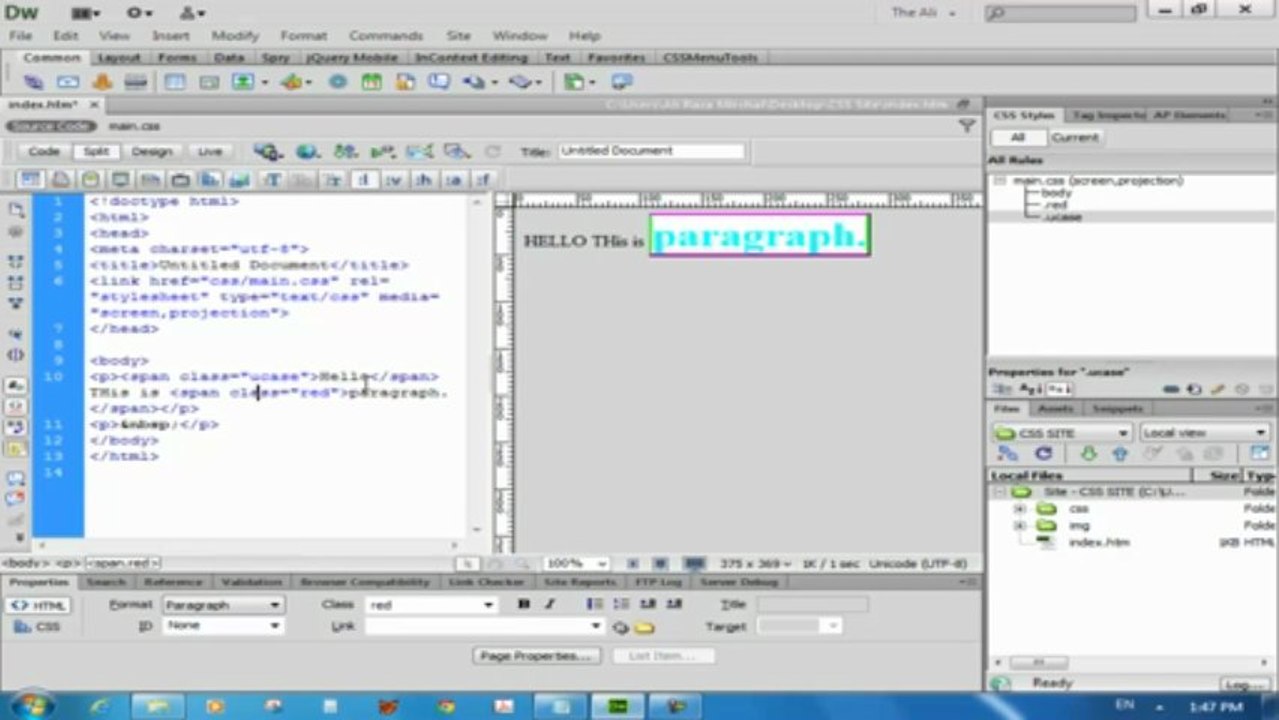Click the Horizontal Rule icon
Image resolution: width=1279 pixels, height=720 pixels.
(x=136, y=82)
